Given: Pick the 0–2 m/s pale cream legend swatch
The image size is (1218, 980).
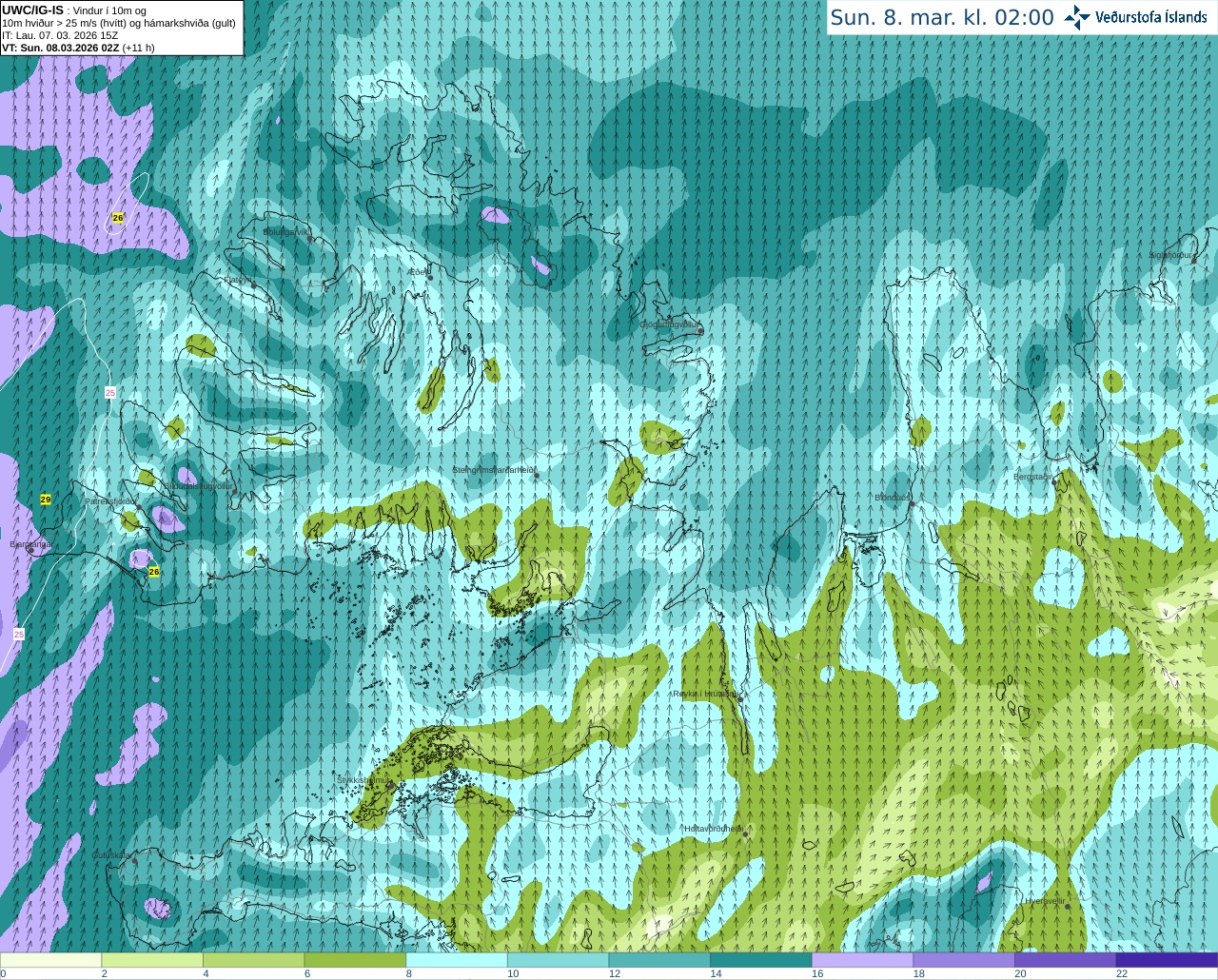Looking at the screenshot, I should [x=50, y=960].
